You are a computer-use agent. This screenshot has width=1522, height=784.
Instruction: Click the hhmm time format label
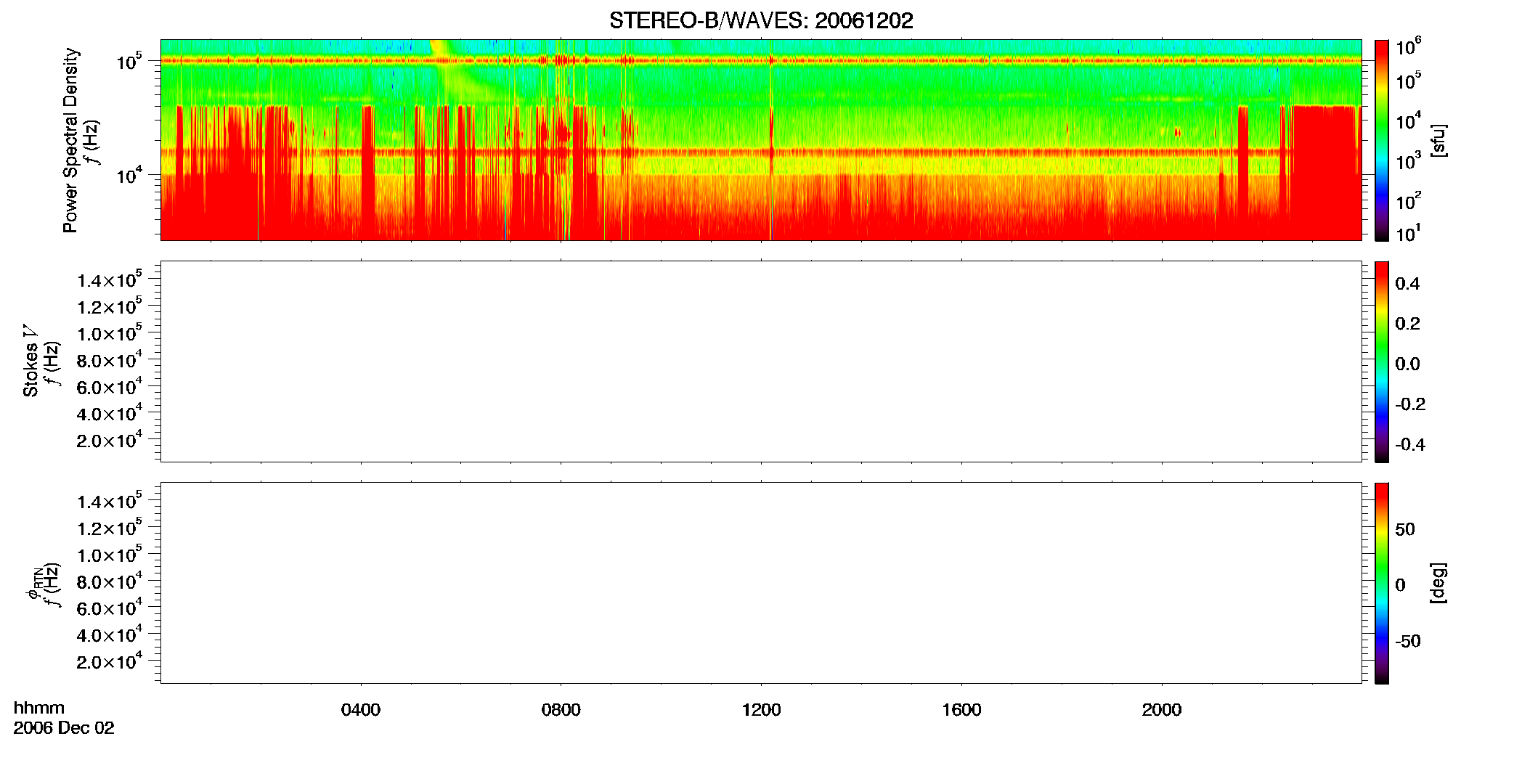[x=39, y=708]
